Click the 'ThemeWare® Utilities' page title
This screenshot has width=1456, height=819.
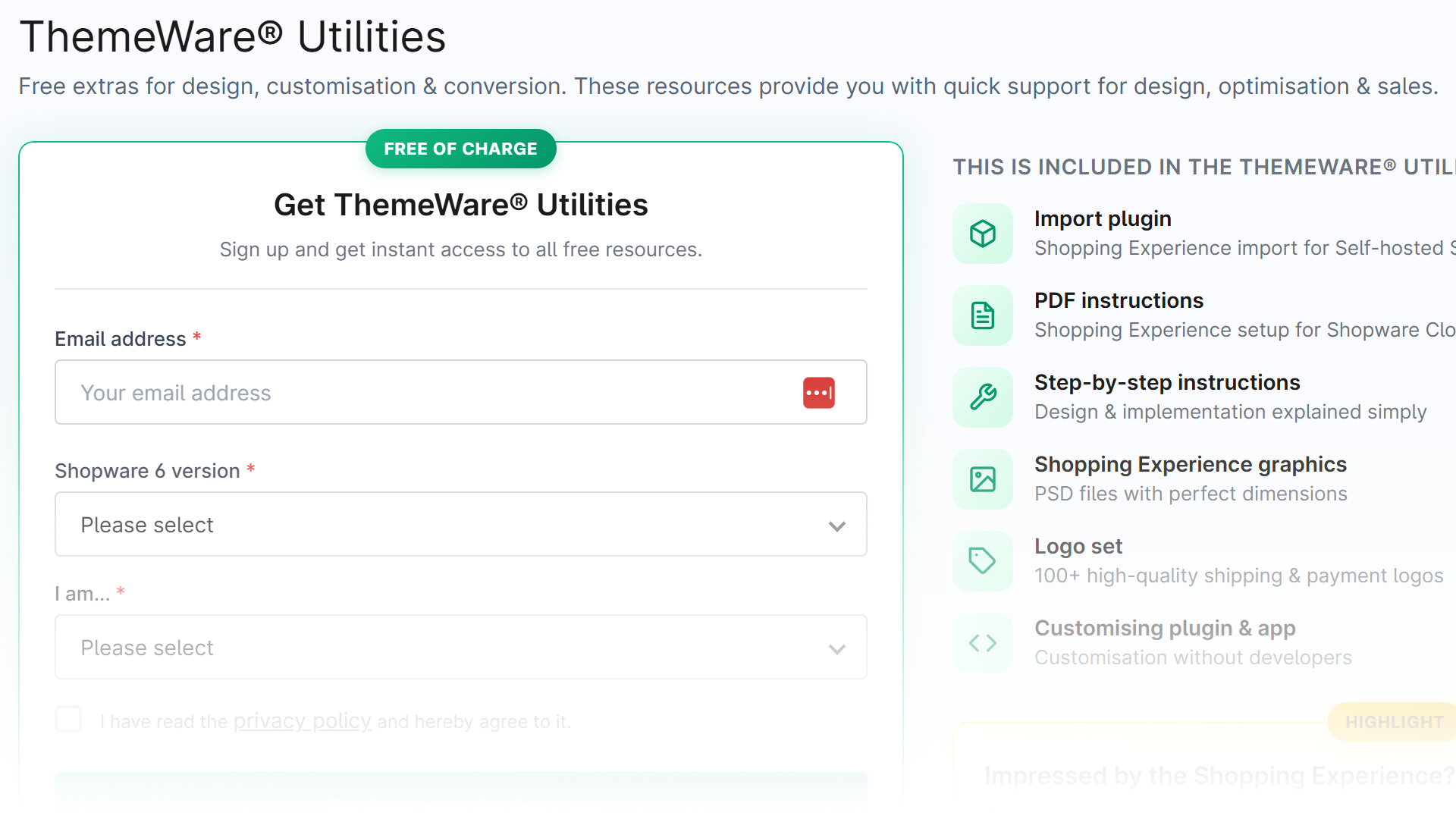(233, 36)
